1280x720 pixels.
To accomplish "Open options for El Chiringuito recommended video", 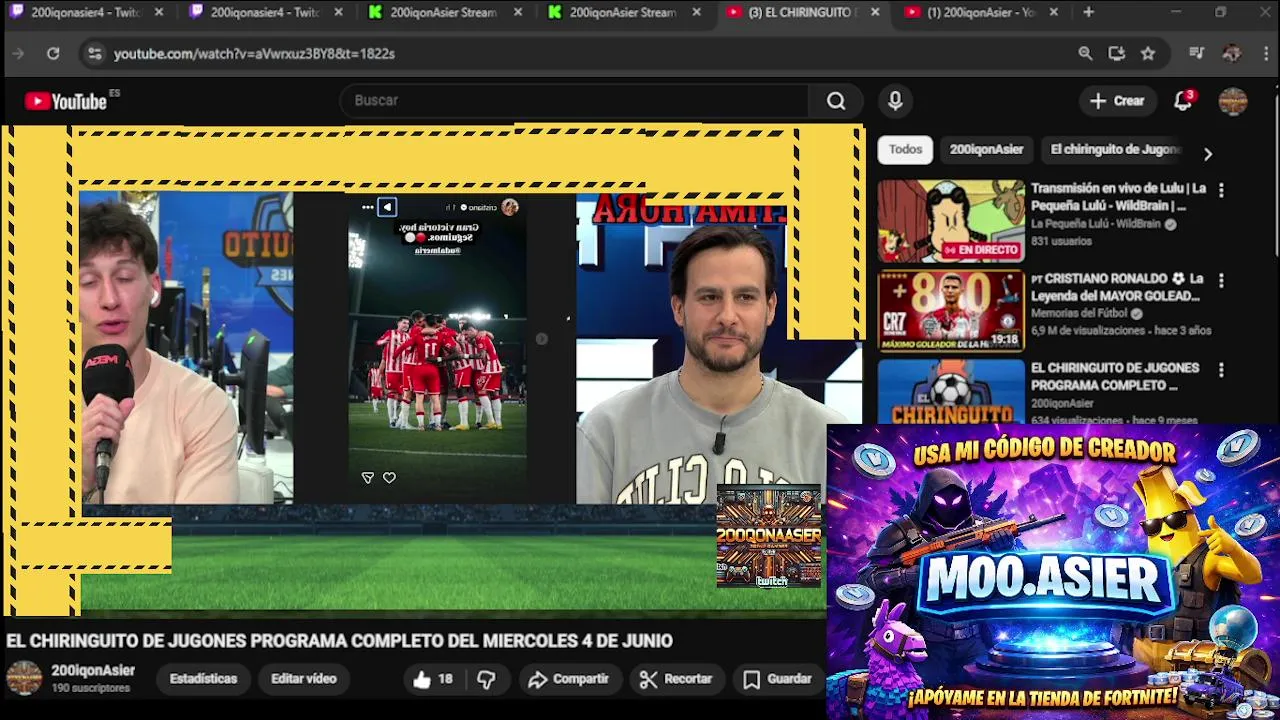I will (x=1220, y=370).
